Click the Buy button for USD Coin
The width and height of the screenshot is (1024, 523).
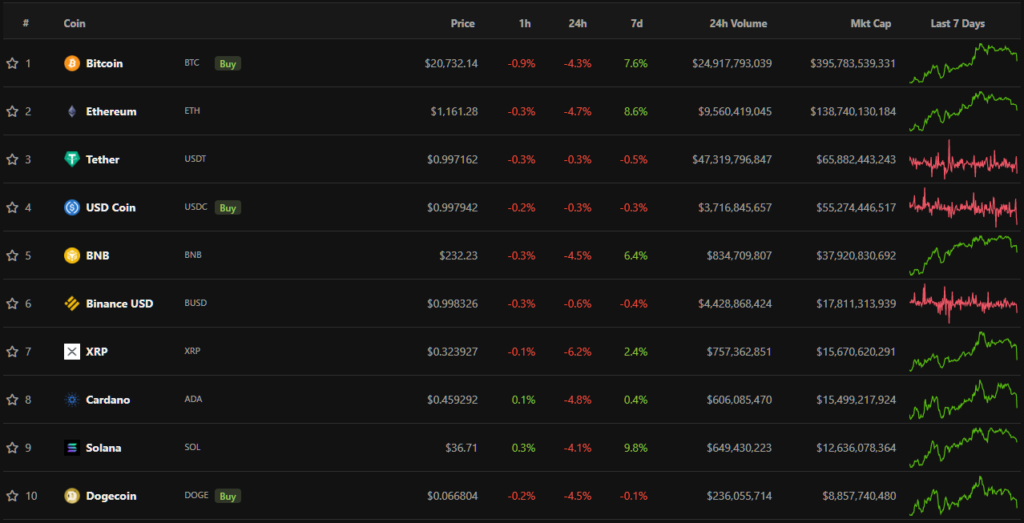pyautogui.click(x=228, y=208)
